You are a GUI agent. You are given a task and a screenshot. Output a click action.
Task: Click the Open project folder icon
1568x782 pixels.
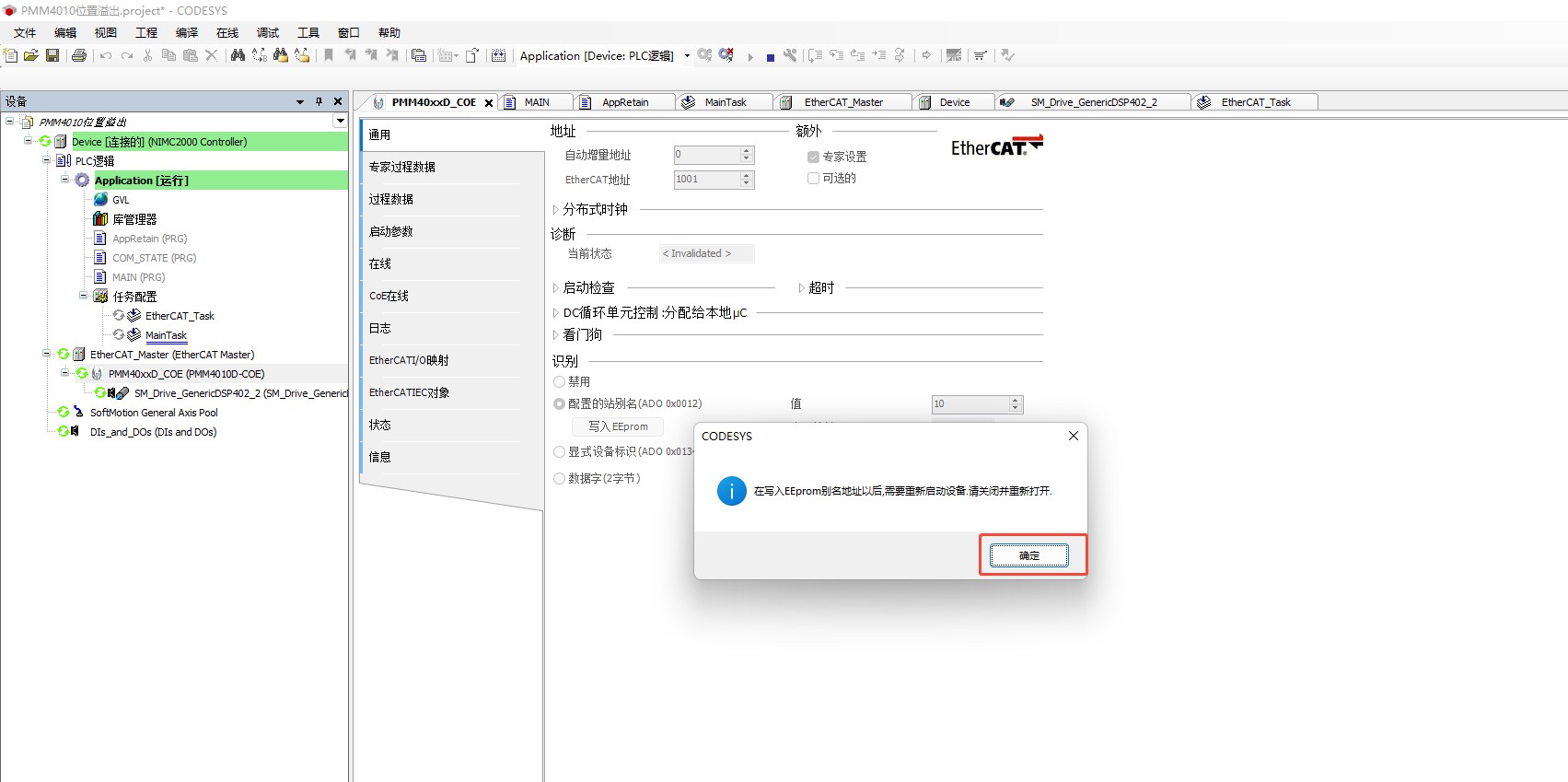31,55
